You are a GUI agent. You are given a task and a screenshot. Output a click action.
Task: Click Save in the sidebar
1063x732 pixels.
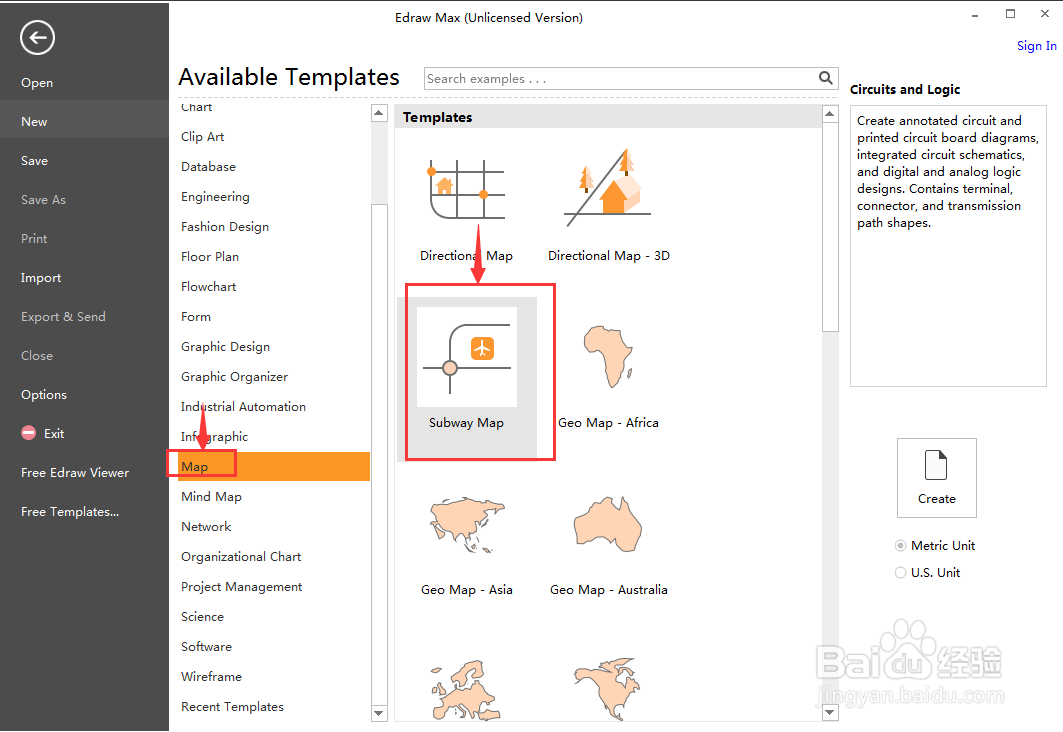(35, 161)
